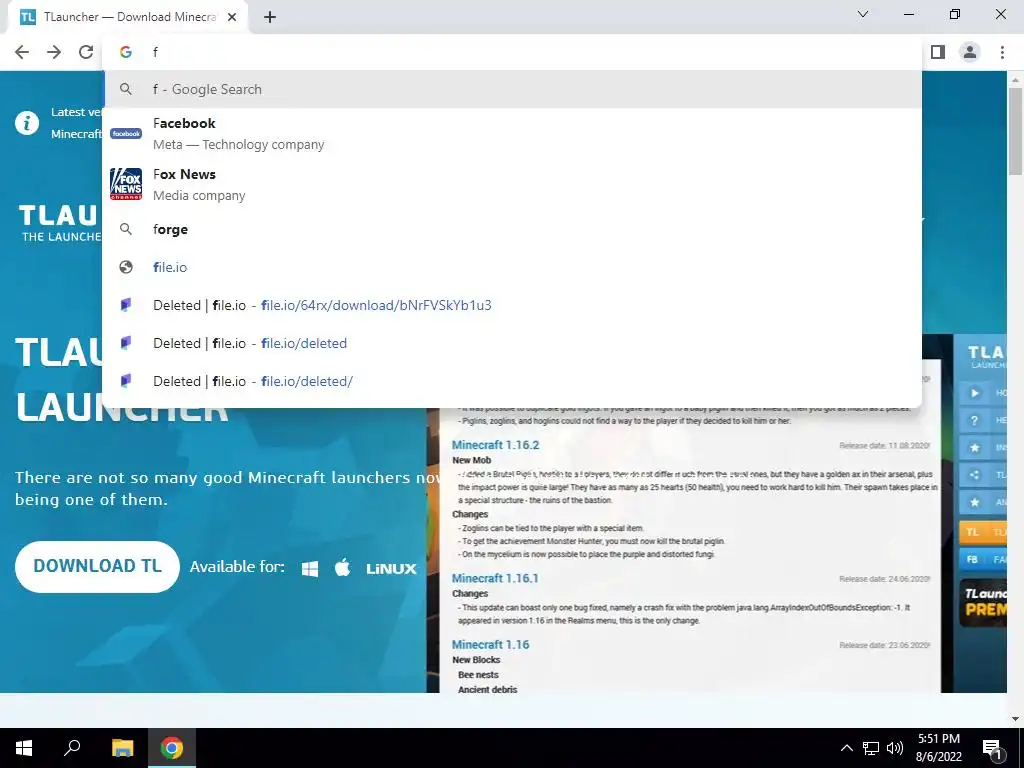The width and height of the screenshot is (1024, 768).
Task: Open the file.io/deleted/ suggestion with trailing slash
Action: click(x=512, y=381)
